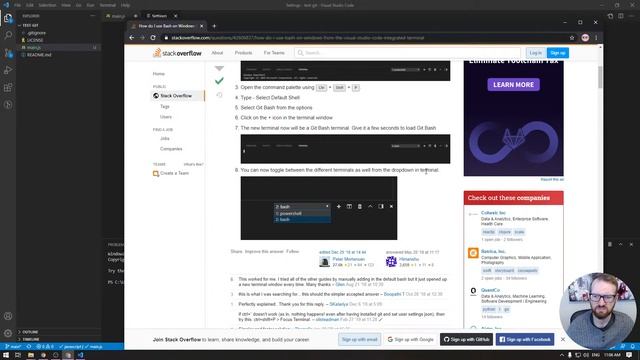
Task: Open the Help menu in VS Code
Action: coord(125,5)
